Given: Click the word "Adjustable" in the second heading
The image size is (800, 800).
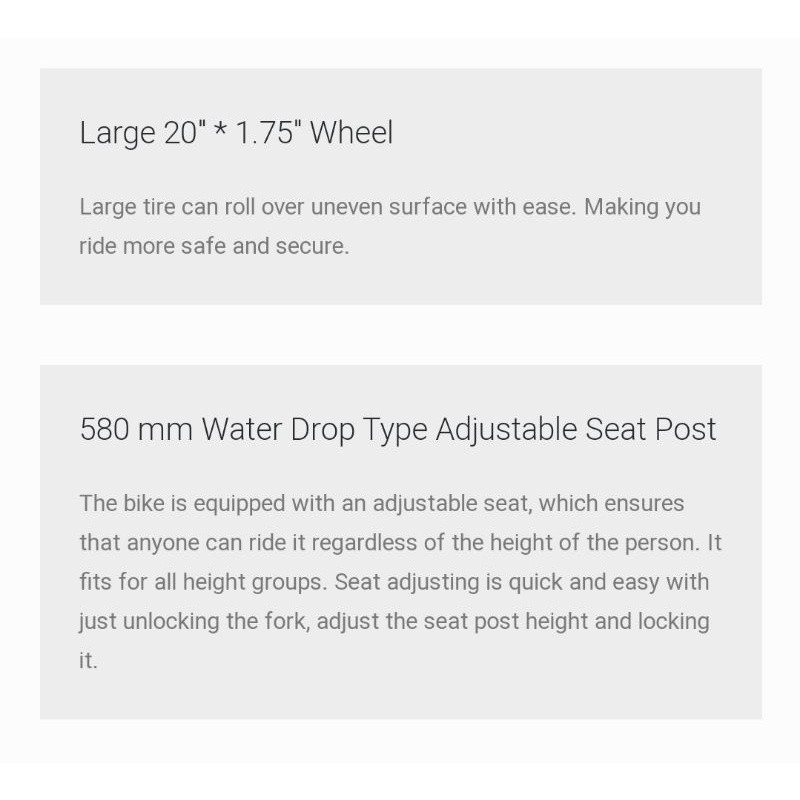Looking at the screenshot, I should (506, 430).
